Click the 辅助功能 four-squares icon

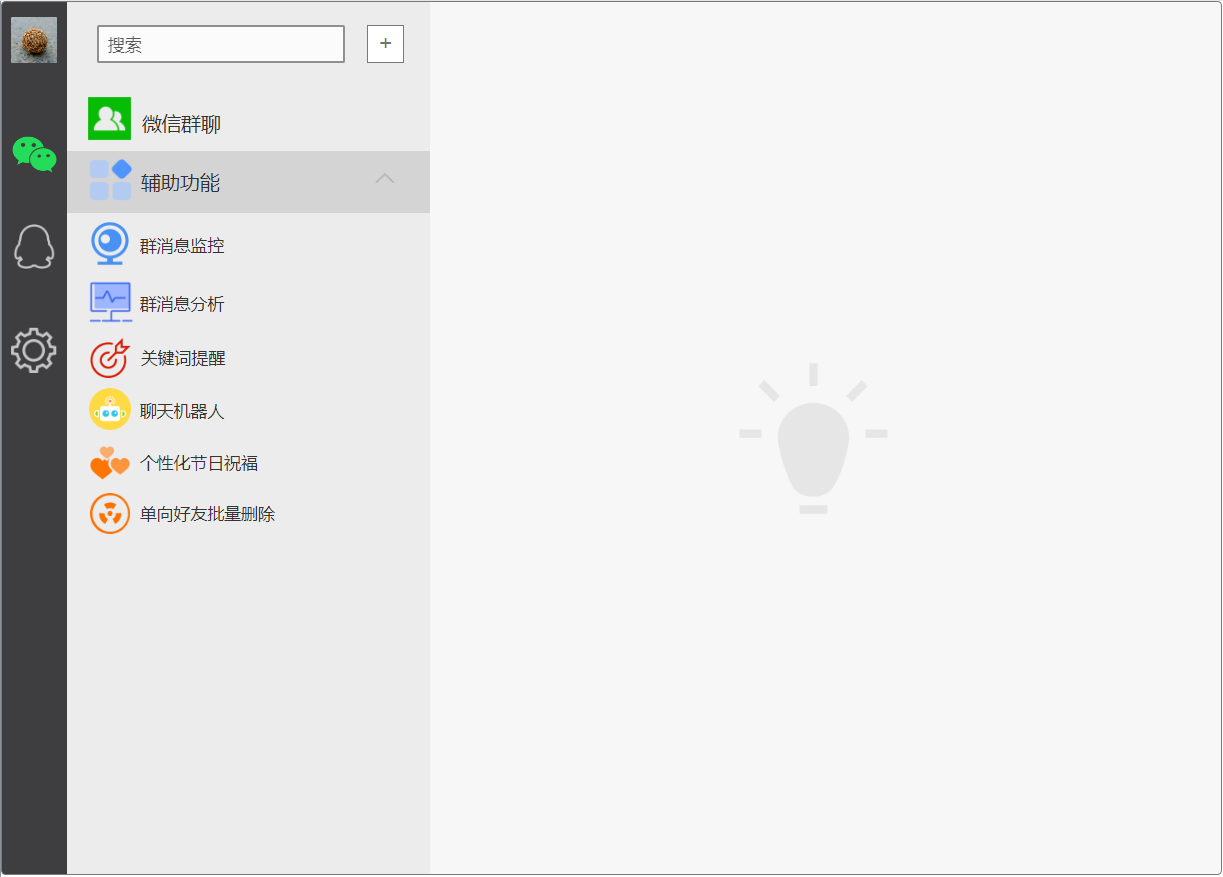click(110, 180)
